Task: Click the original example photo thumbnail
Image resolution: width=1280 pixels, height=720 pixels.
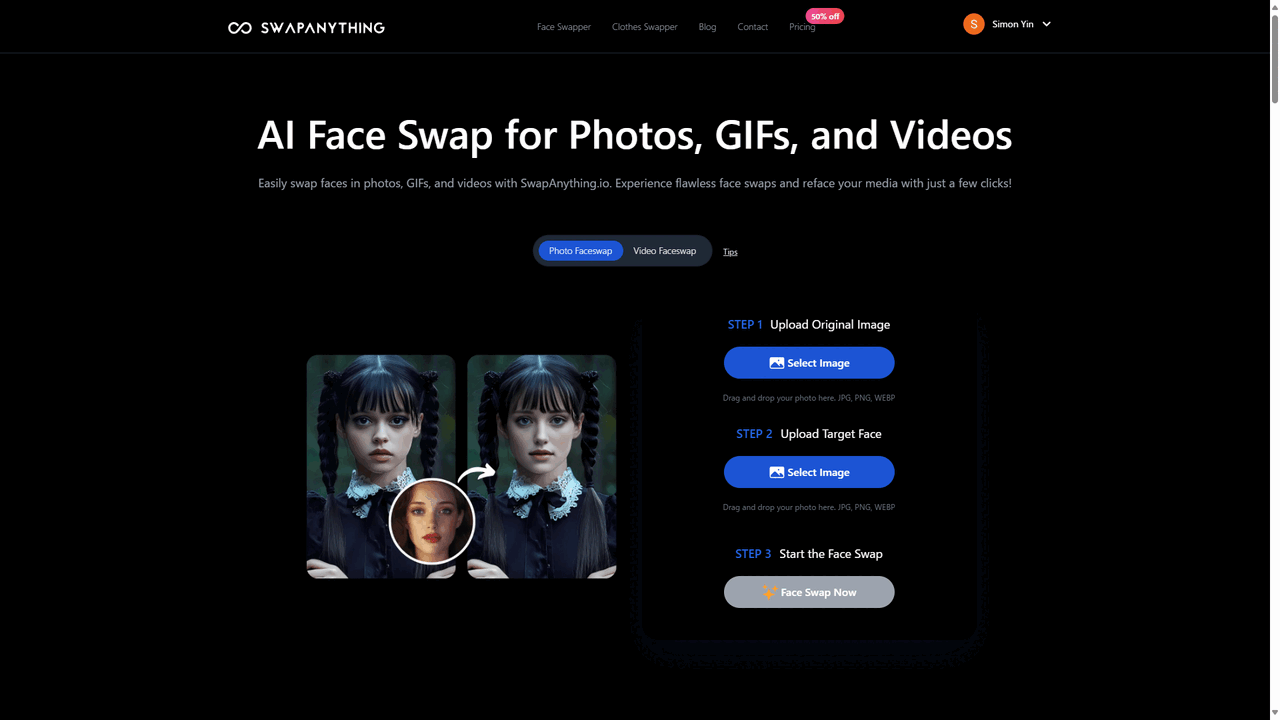Action: tap(381, 466)
